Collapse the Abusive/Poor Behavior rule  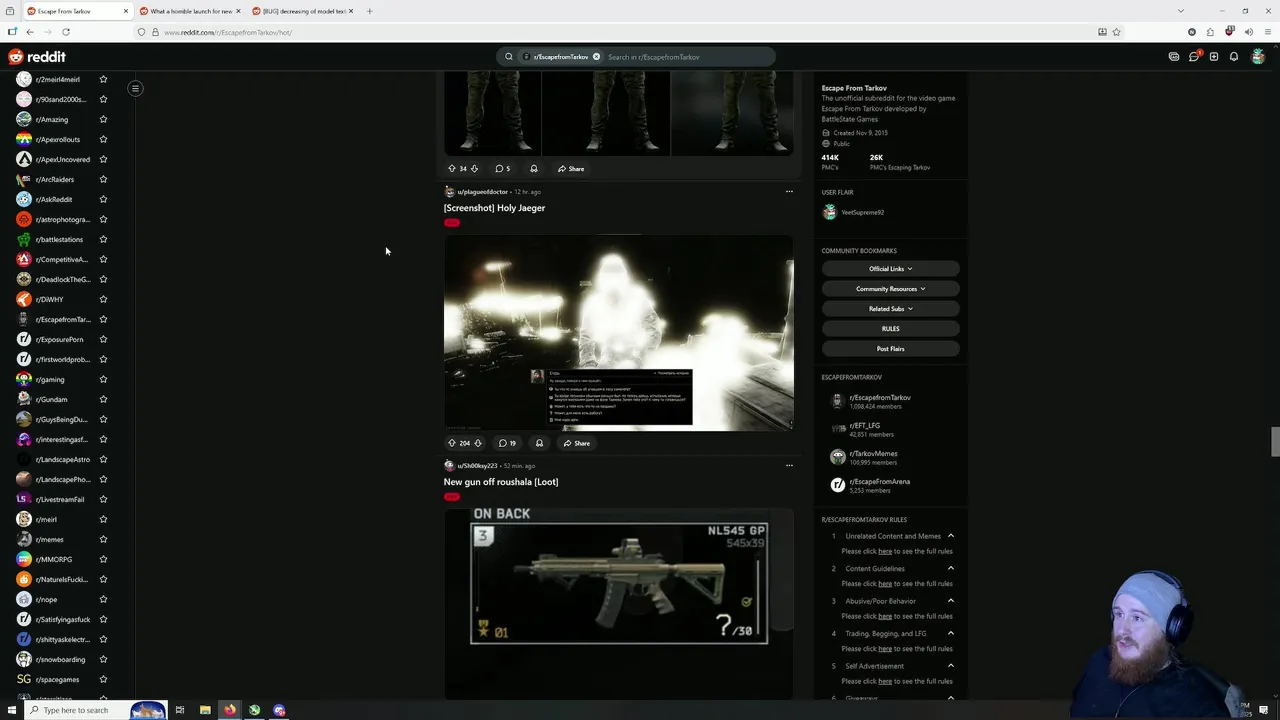coord(951,601)
